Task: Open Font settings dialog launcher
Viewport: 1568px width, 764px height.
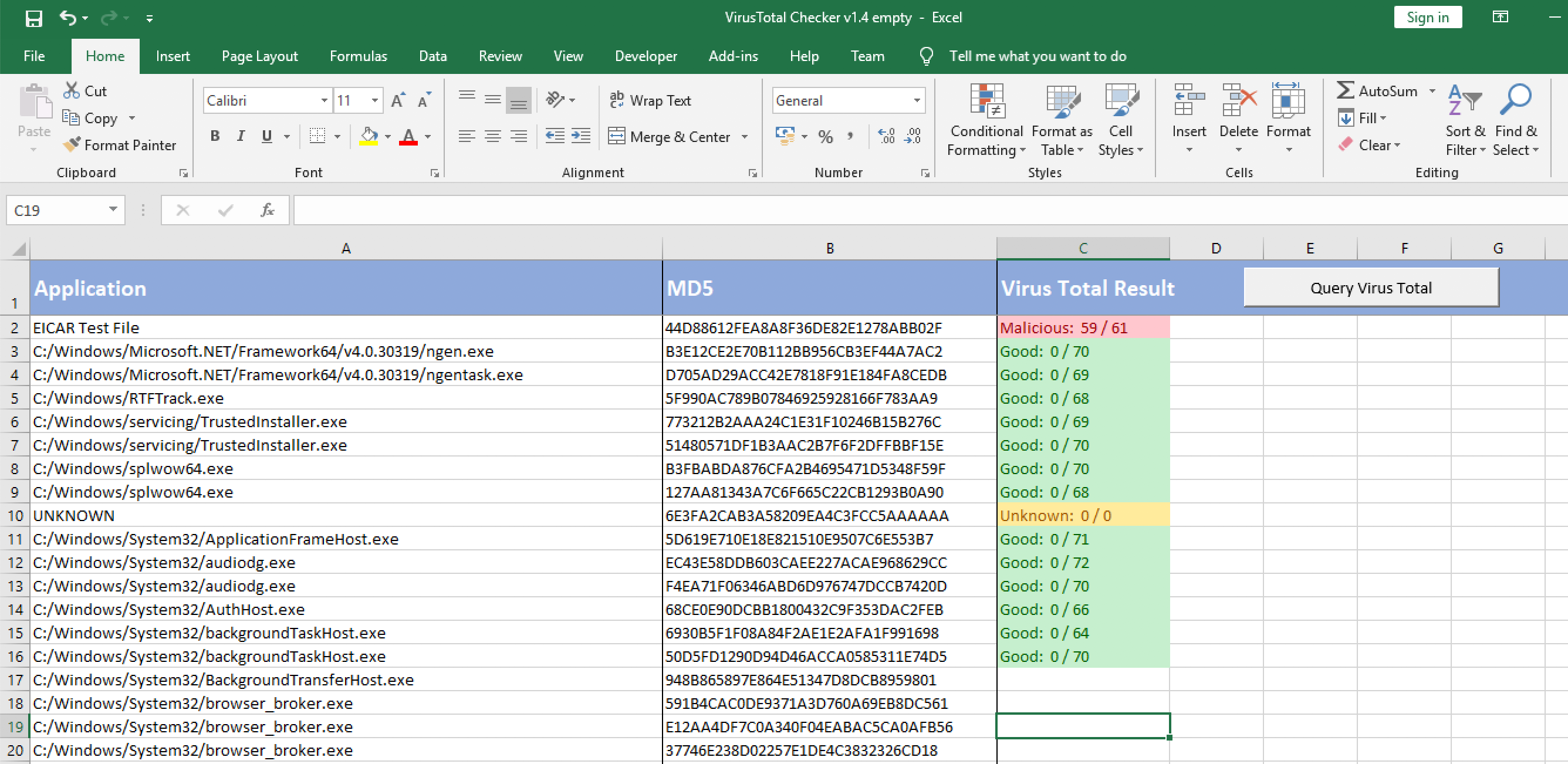Action: [x=434, y=173]
